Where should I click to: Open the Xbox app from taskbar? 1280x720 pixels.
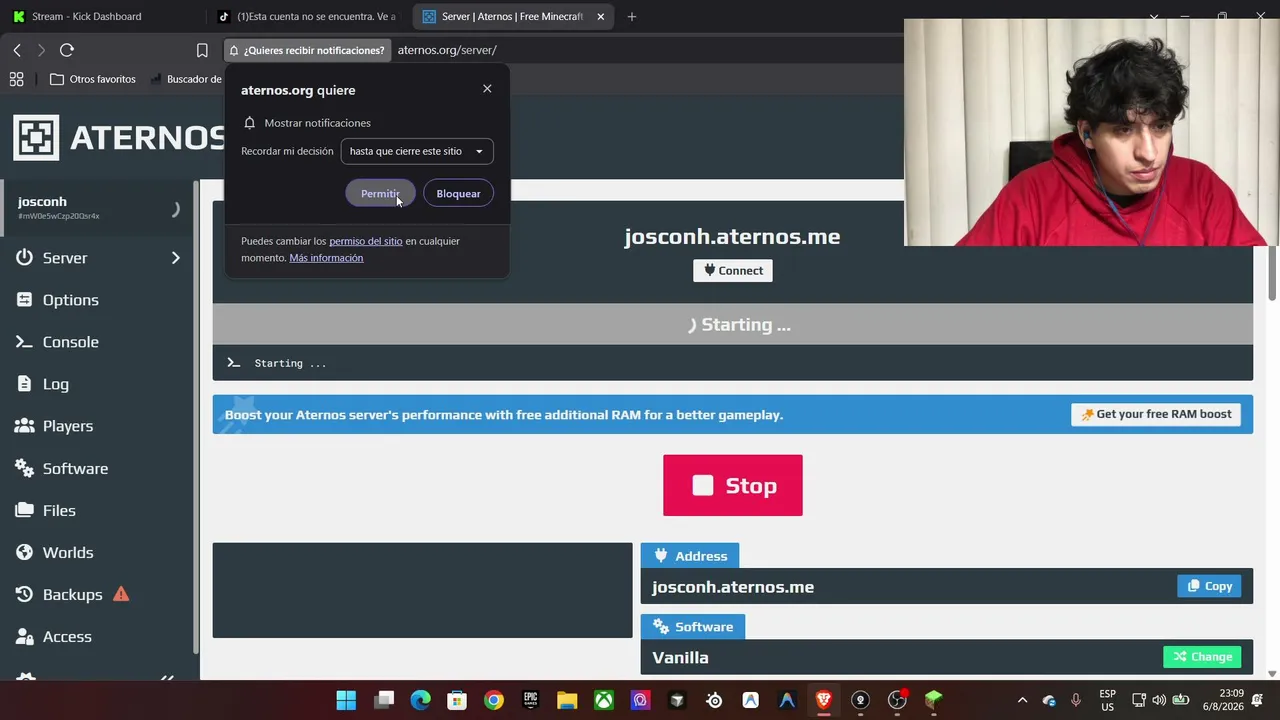[604, 700]
